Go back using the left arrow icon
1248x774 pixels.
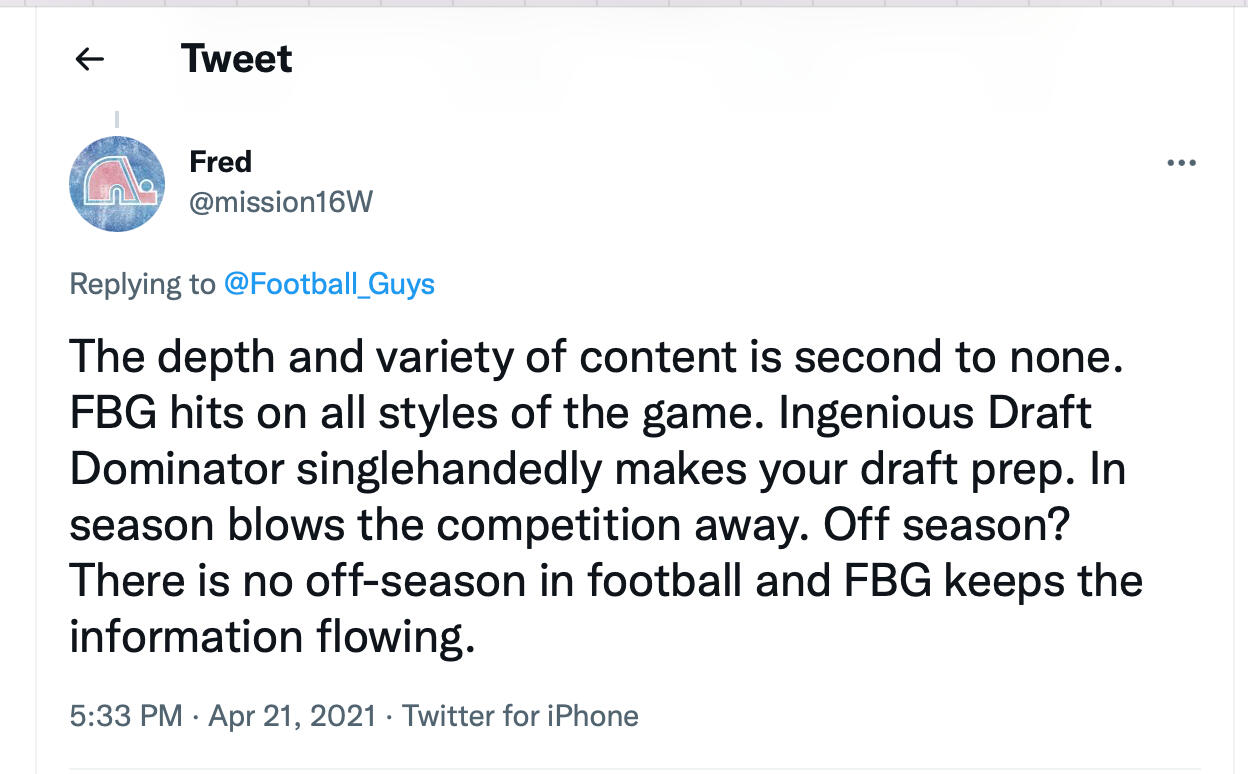pyautogui.click(x=90, y=60)
